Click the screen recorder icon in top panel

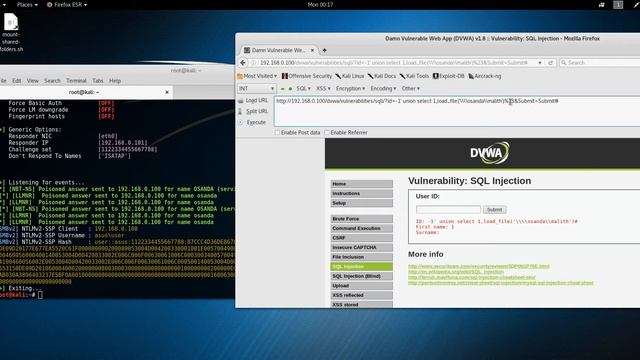[x=601, y=4]
